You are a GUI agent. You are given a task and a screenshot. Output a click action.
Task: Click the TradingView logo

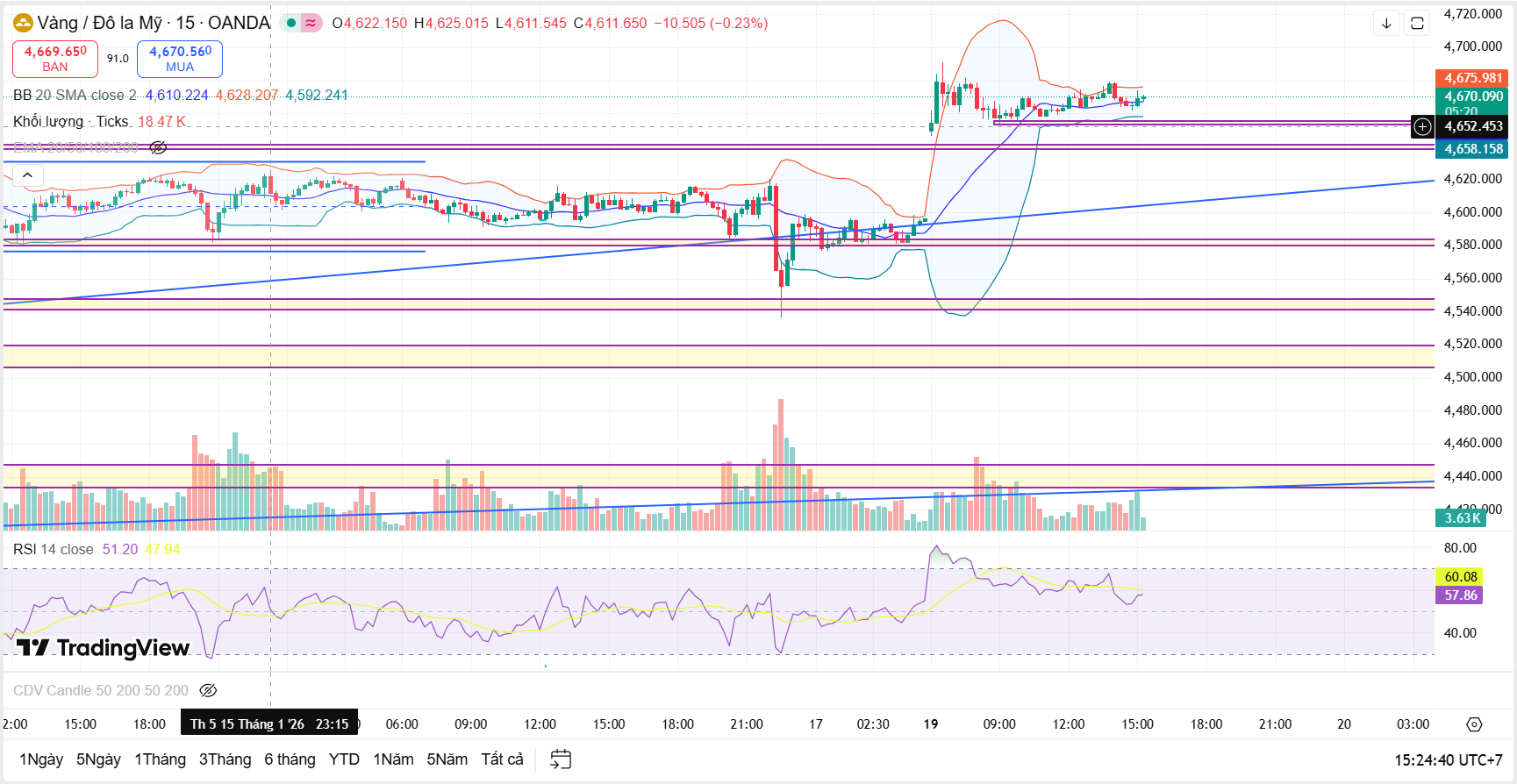pyautogui.click(x=103, y=648)
